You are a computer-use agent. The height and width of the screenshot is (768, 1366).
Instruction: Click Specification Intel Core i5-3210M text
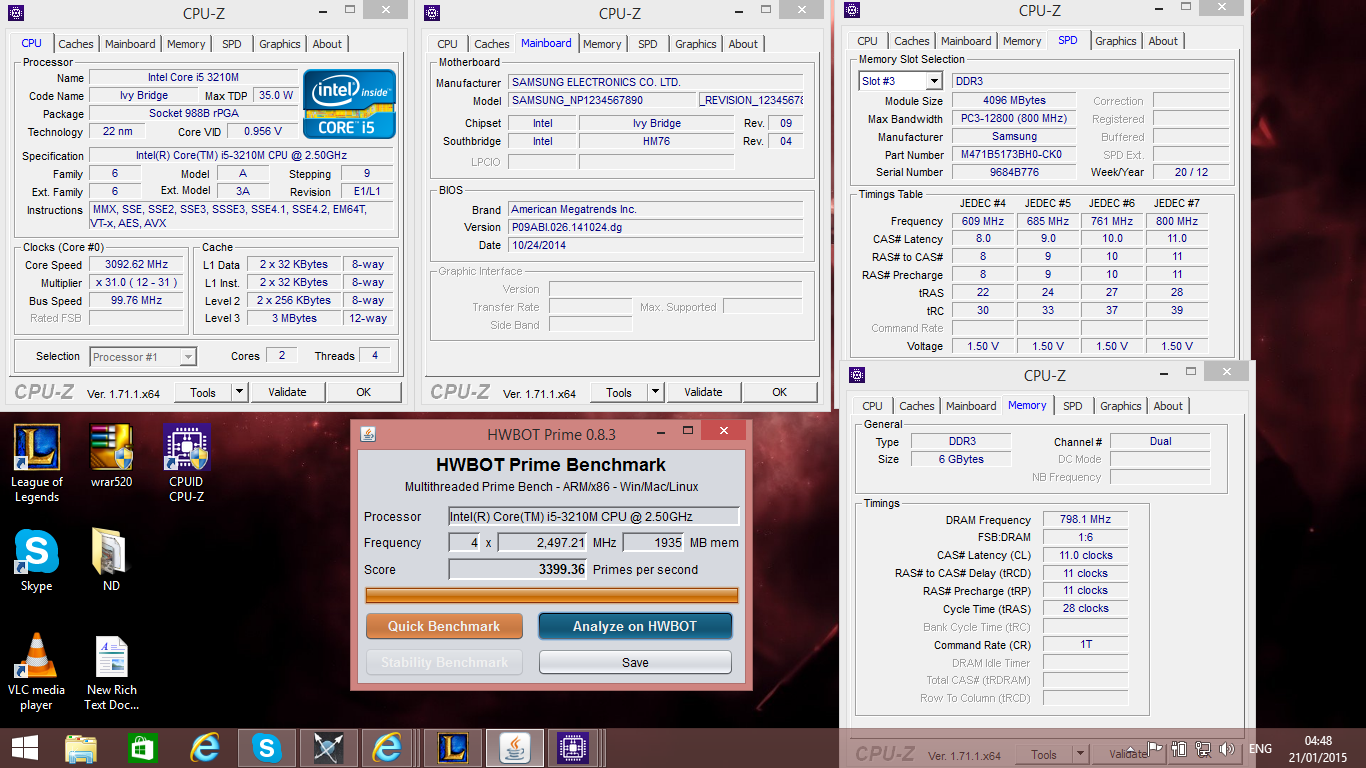[242, 156]
